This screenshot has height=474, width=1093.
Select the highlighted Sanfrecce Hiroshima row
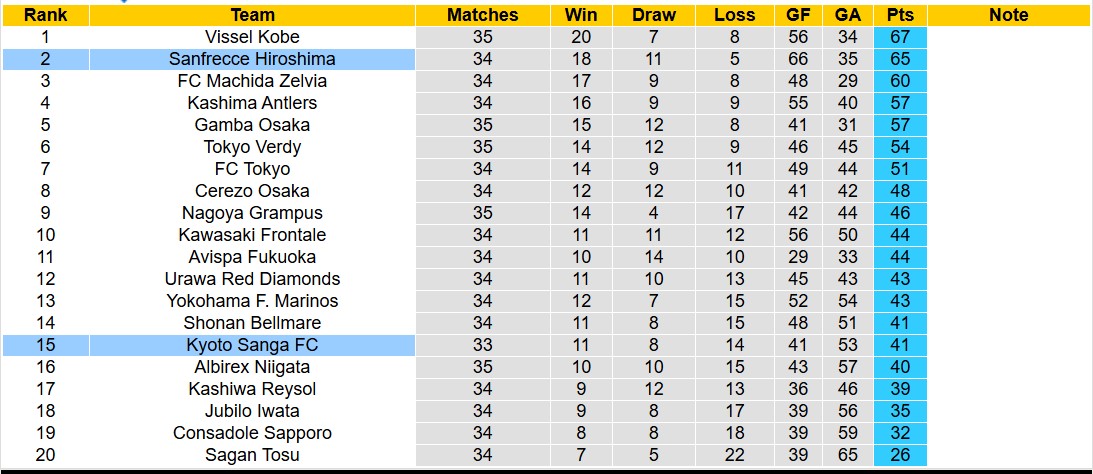[x=252, y=59]
